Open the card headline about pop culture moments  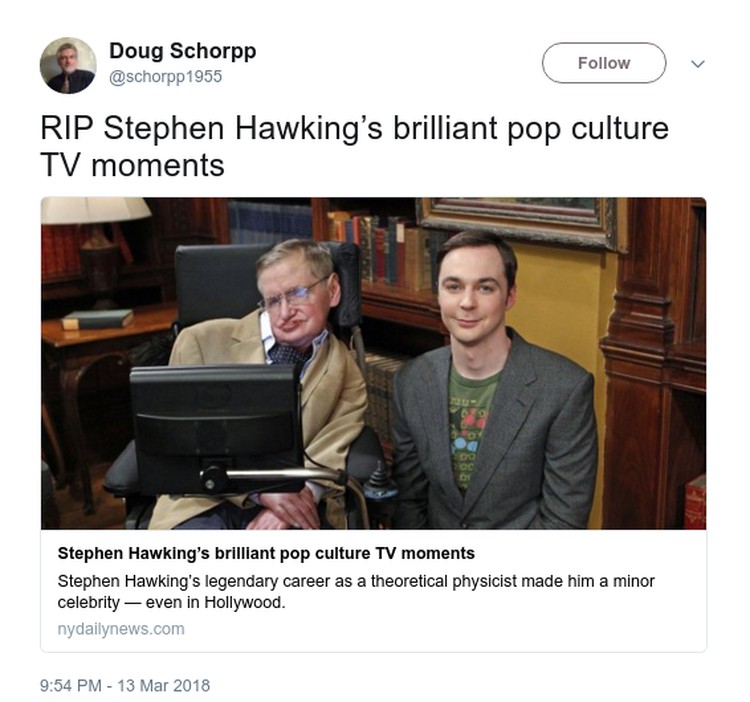coord(266,553)
